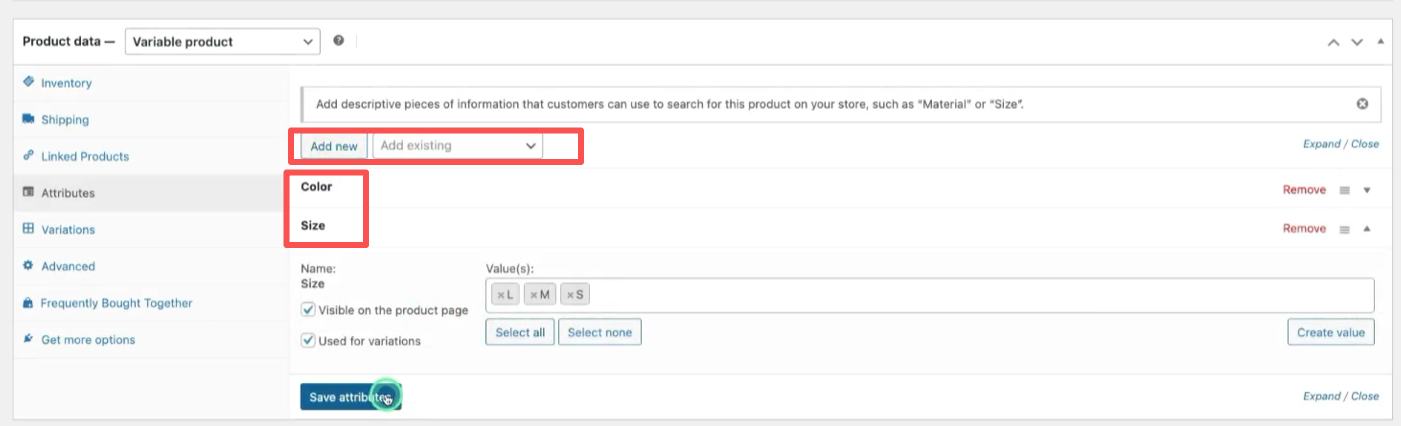This screenshot has width=1401, height=426.
Task: Click the Add new attribute button
Action: click(x=334, y=146)
